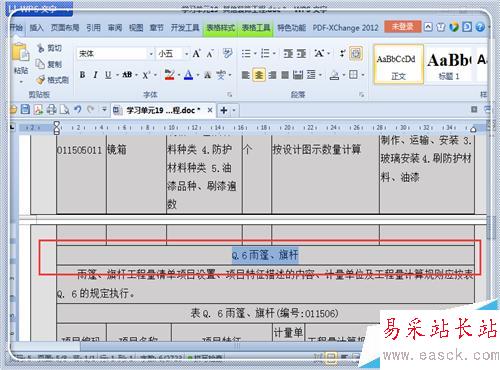Image resolution: width=500 pixels, height=370 pixels.
Task: Activate the Format Painter (格式刷)
Action: (52, 80)
